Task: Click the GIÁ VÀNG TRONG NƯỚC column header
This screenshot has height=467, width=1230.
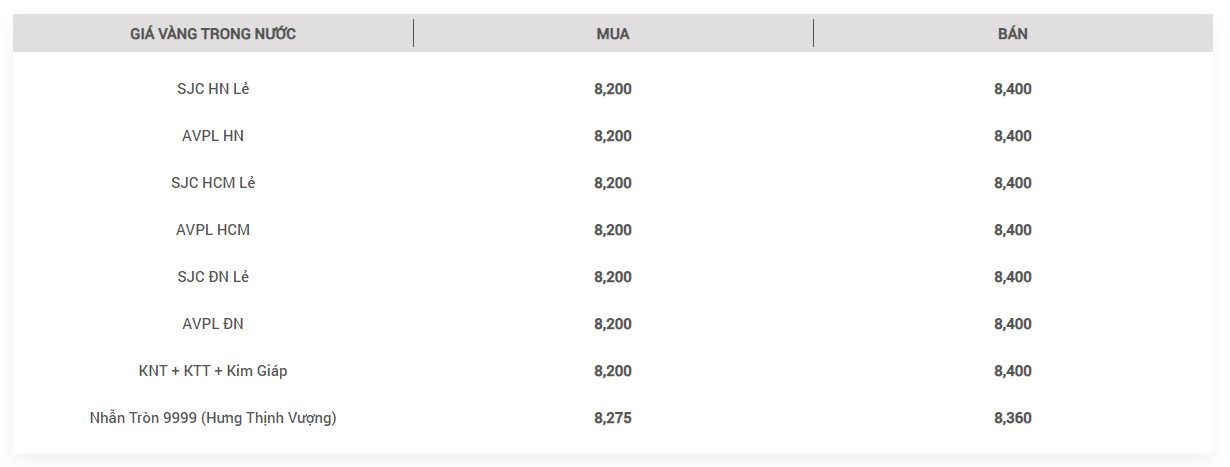Action: pyautogui.click(x=213, y=34)
